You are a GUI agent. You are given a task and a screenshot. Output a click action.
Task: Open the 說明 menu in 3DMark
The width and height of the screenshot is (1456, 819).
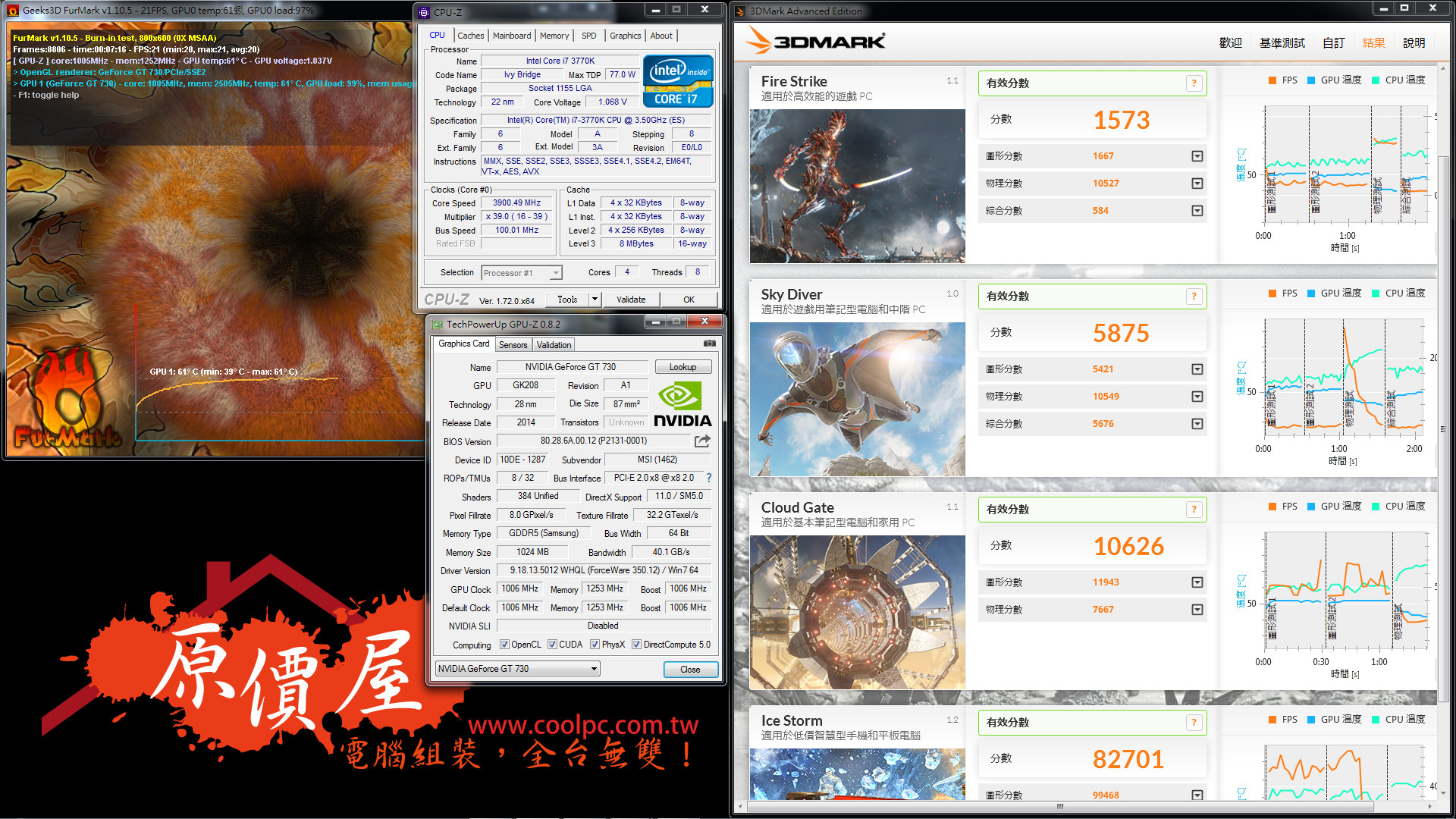pos(1414,43)
